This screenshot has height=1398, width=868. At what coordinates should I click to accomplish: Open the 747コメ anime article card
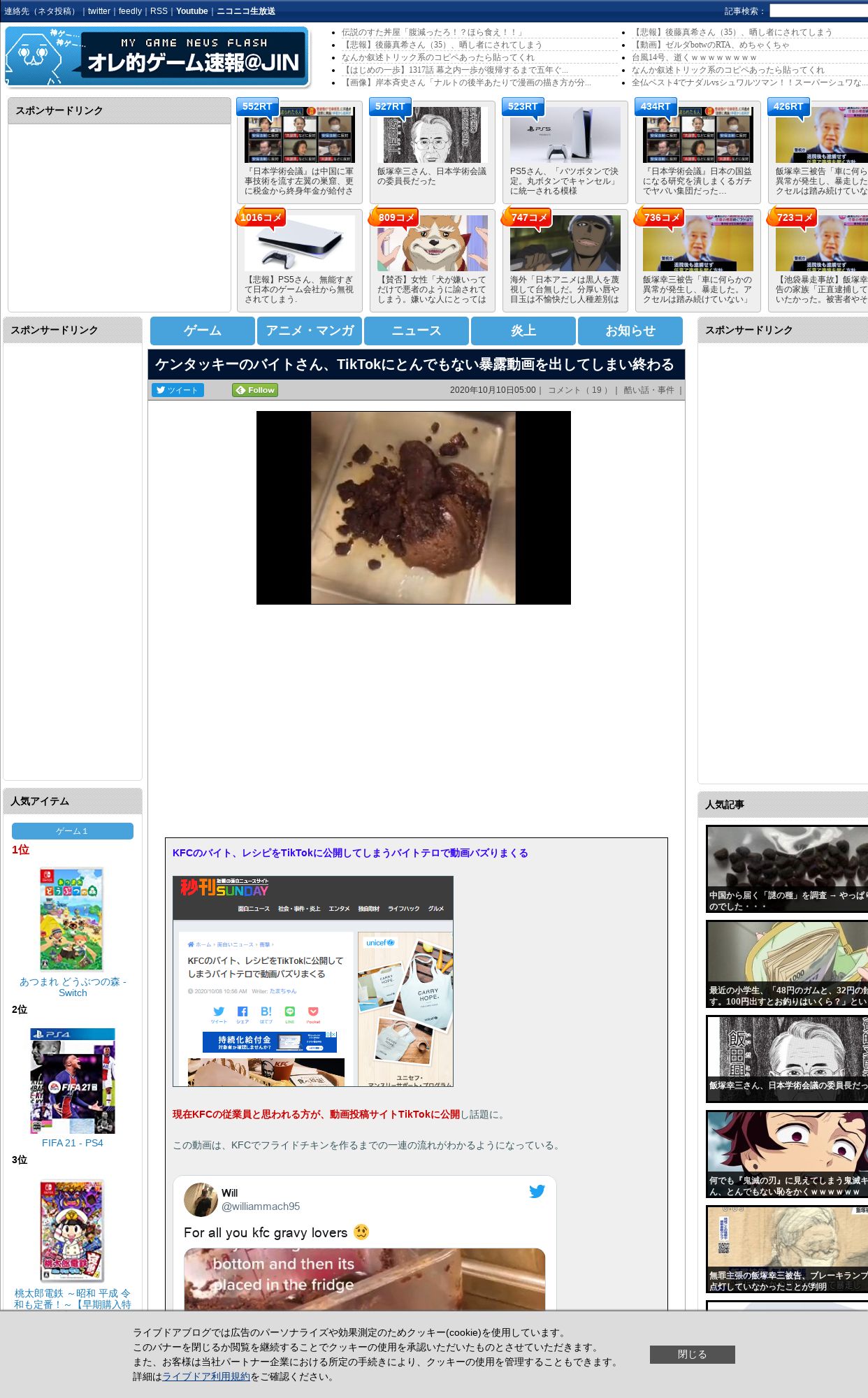click(565, 260)
